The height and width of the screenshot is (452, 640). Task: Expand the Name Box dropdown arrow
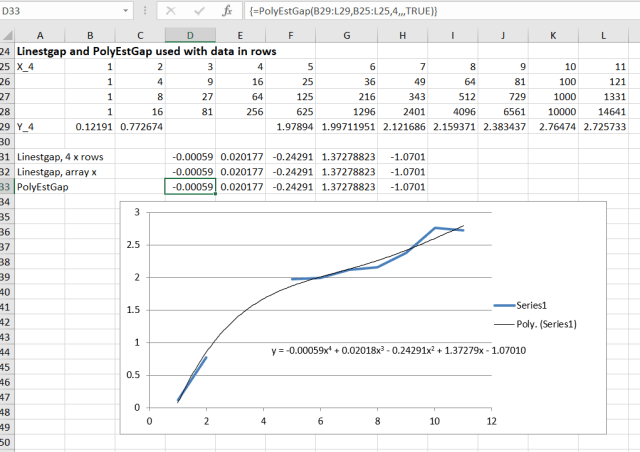coord(127,10)
